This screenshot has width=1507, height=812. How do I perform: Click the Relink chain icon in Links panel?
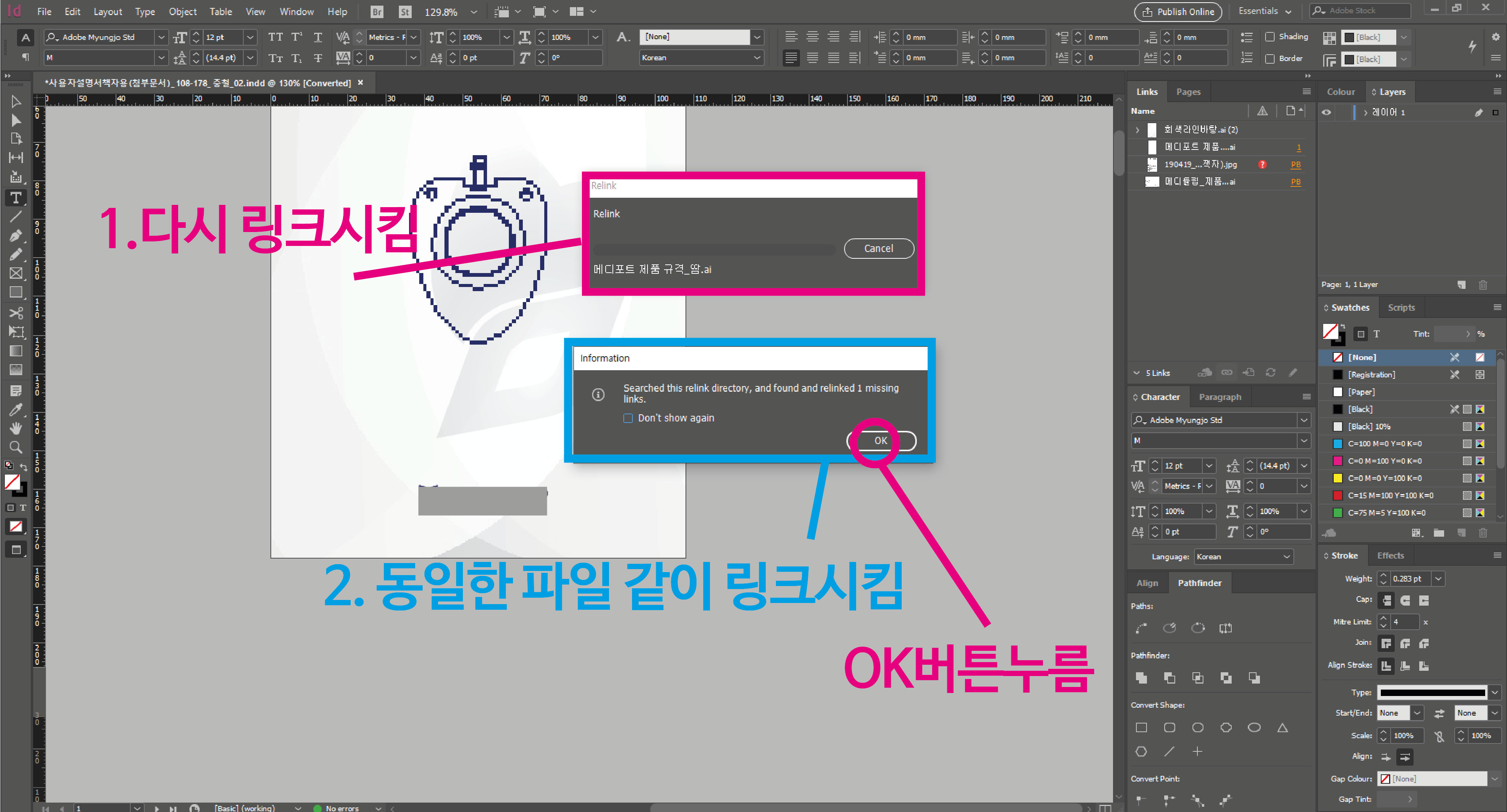tap(1227, 372)
